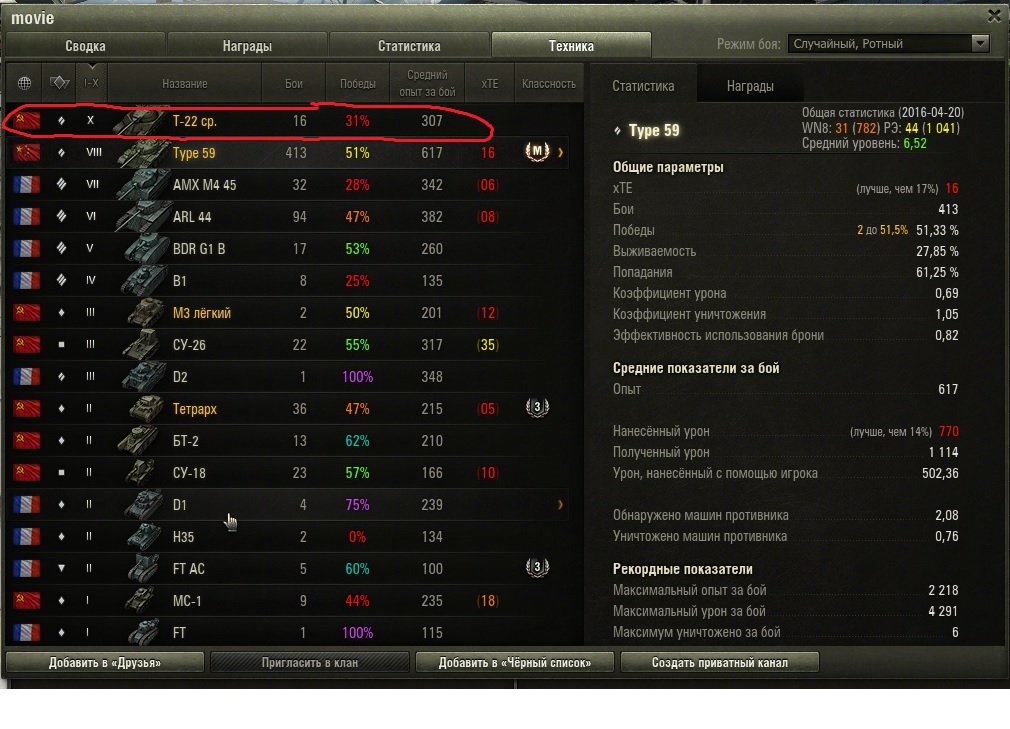Click Добавить в «Чёрный список» button
Viewport: 1010px width, 729px height.
tap(515, 662)
